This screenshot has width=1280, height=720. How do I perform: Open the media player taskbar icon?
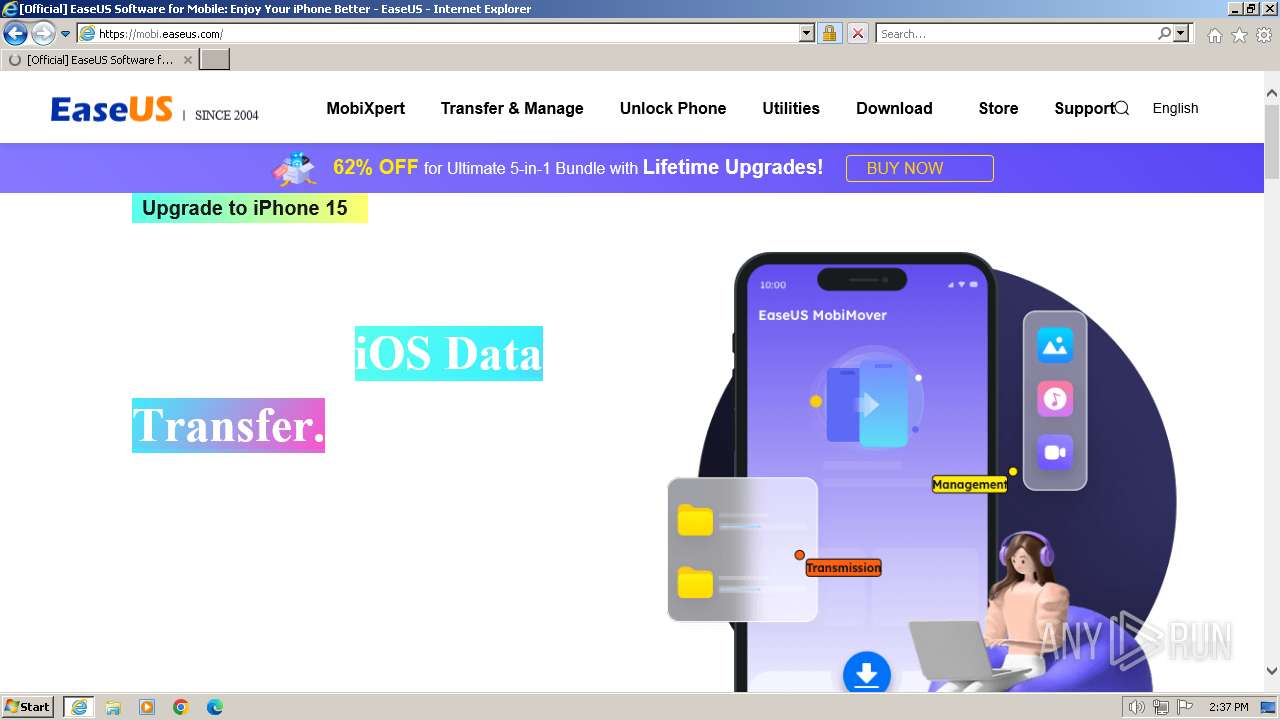click(147, 707)
